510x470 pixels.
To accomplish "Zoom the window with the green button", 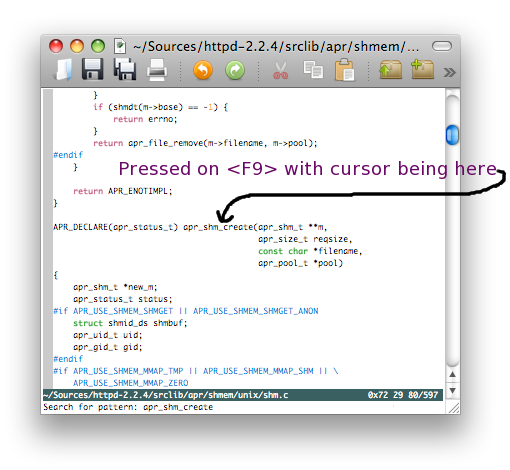I will (x=98, y=46).
